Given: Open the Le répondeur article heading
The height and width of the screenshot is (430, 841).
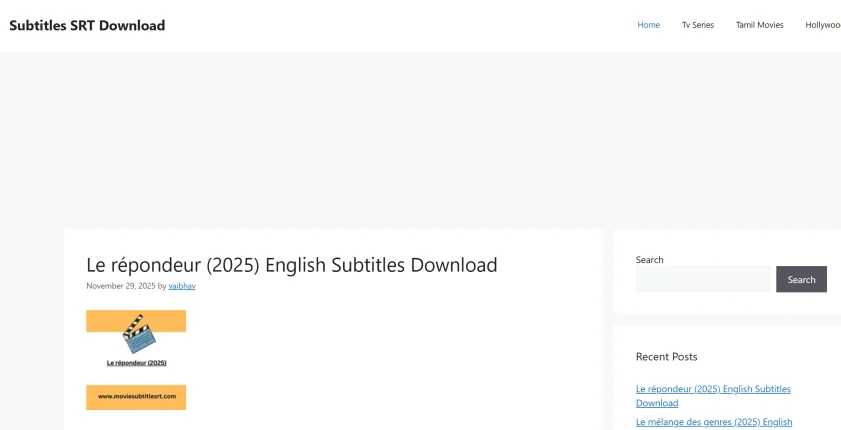Looking at the screenshot, I should [x=291, y=265].
